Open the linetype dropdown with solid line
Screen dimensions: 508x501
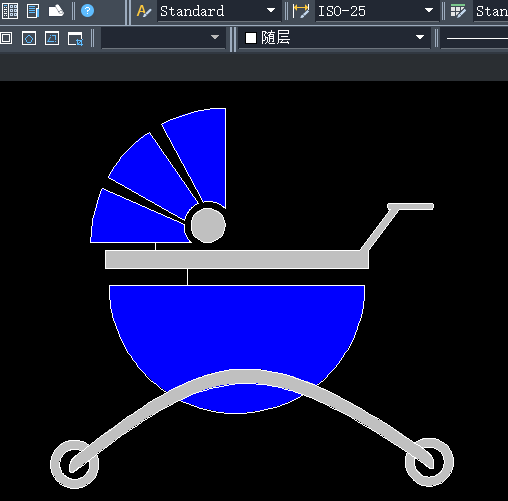(474, 38)
